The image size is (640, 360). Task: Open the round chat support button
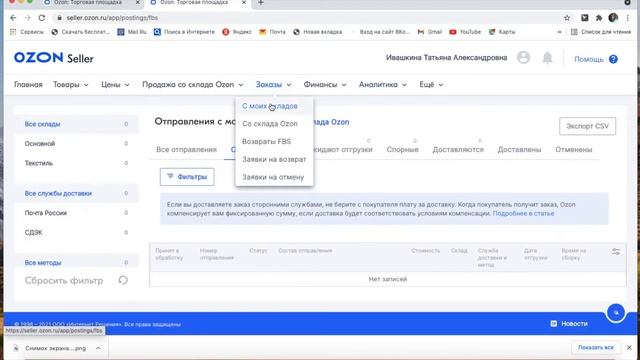[x=616, y=313]
